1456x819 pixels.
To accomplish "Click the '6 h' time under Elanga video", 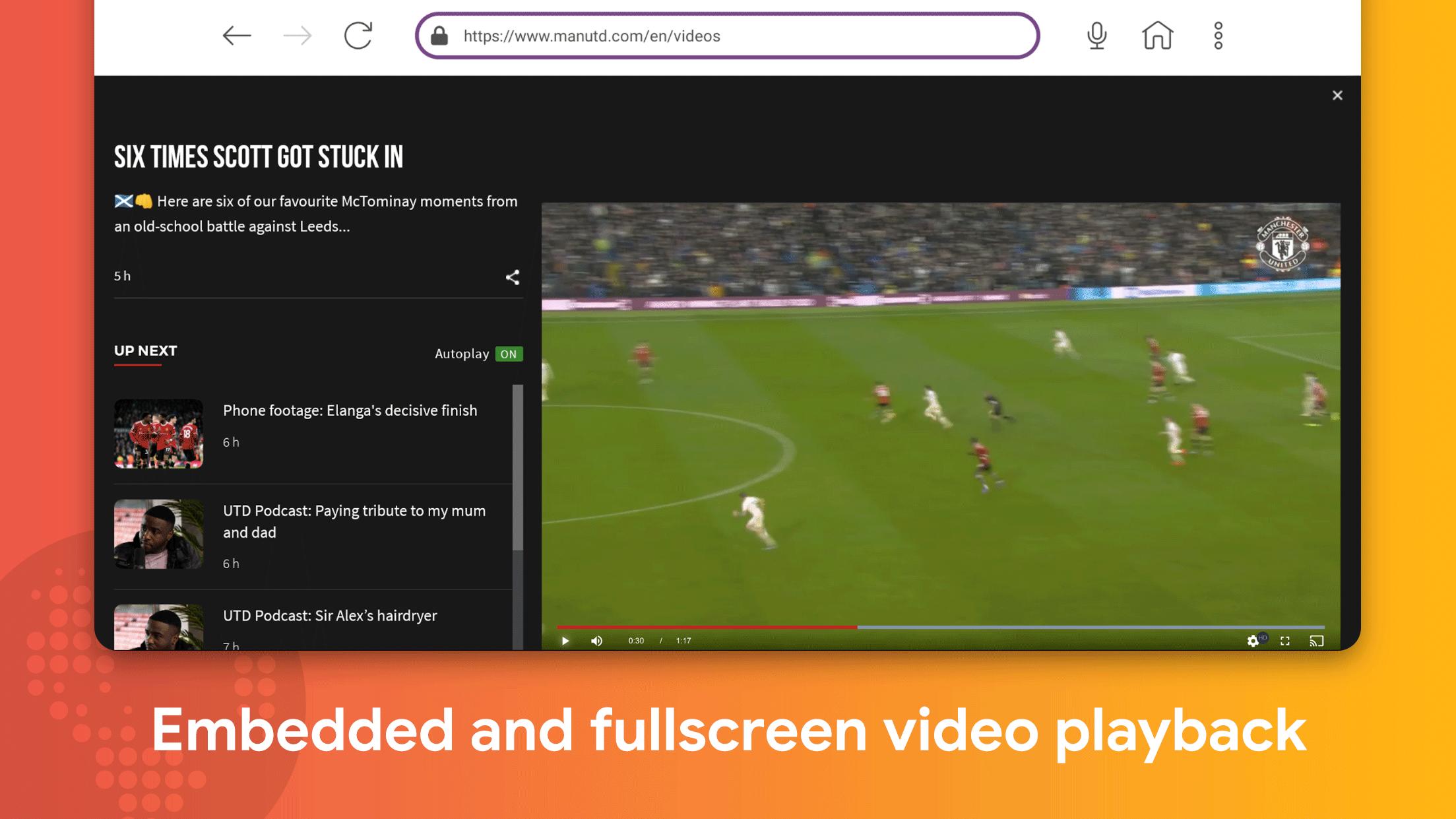I will [x=231, y=442].
